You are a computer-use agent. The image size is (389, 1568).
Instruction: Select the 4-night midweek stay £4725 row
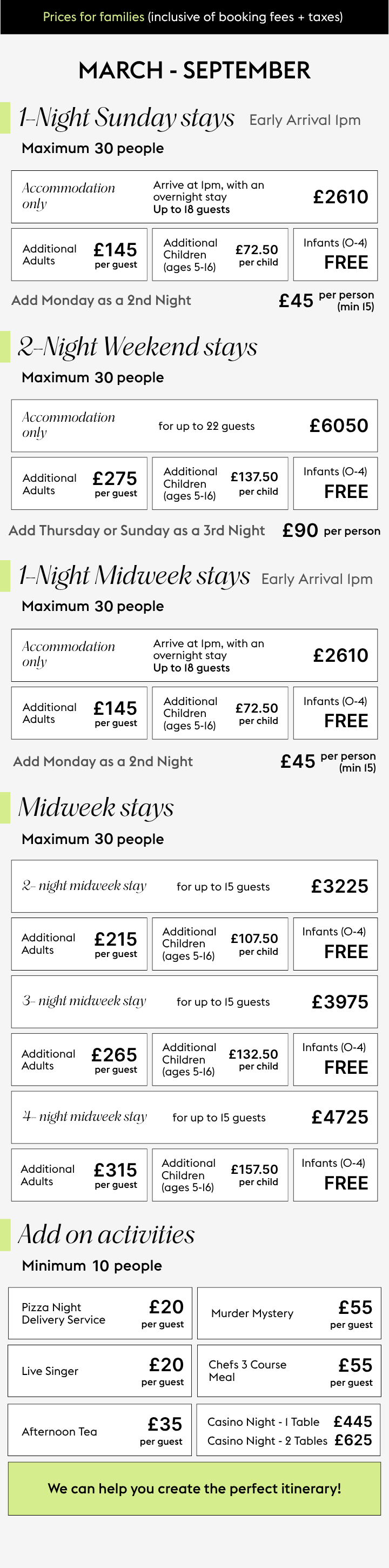(x=194, y=1117)
